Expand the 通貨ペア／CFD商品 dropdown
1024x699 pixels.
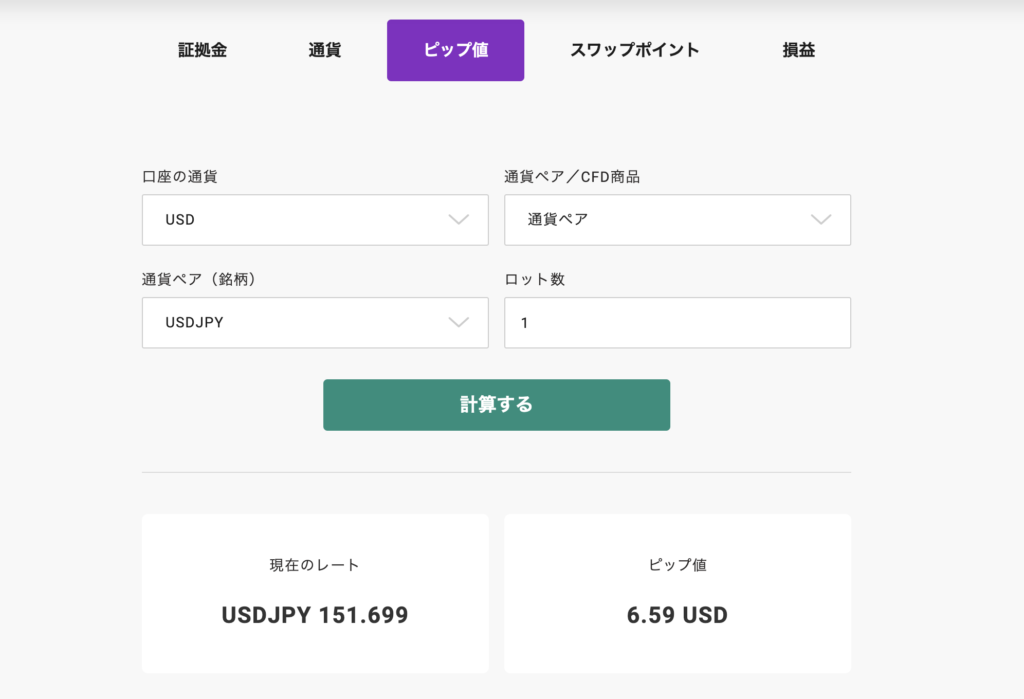click(x=677, y=219)
